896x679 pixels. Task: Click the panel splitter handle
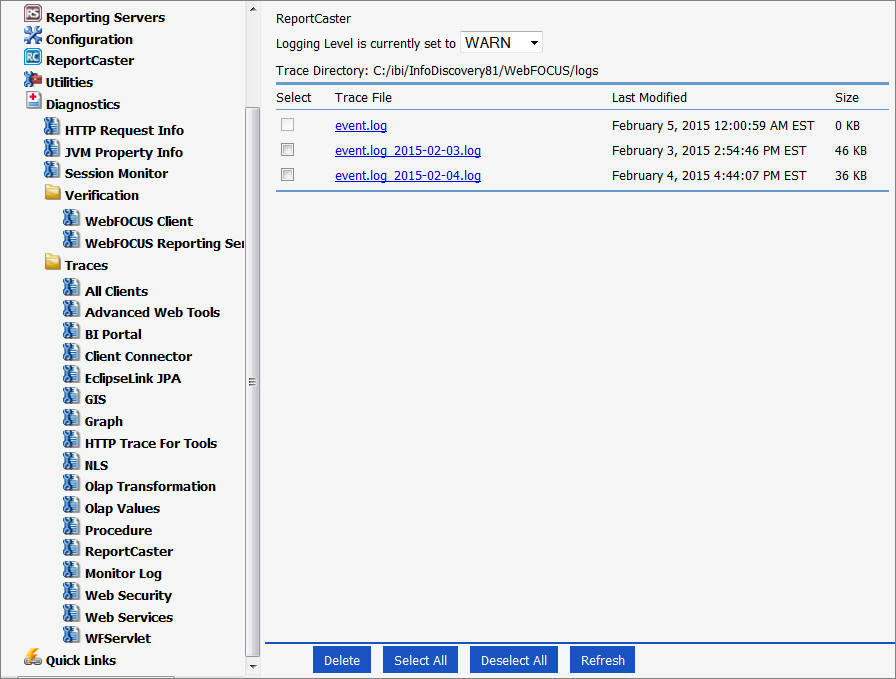point(252,381)
